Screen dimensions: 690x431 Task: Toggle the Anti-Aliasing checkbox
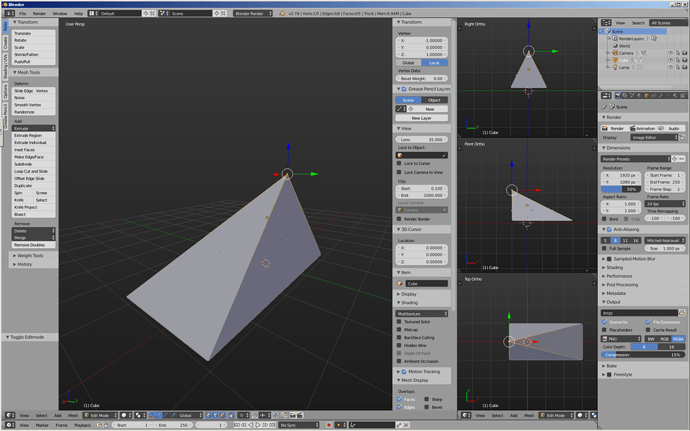pos(609,229)
